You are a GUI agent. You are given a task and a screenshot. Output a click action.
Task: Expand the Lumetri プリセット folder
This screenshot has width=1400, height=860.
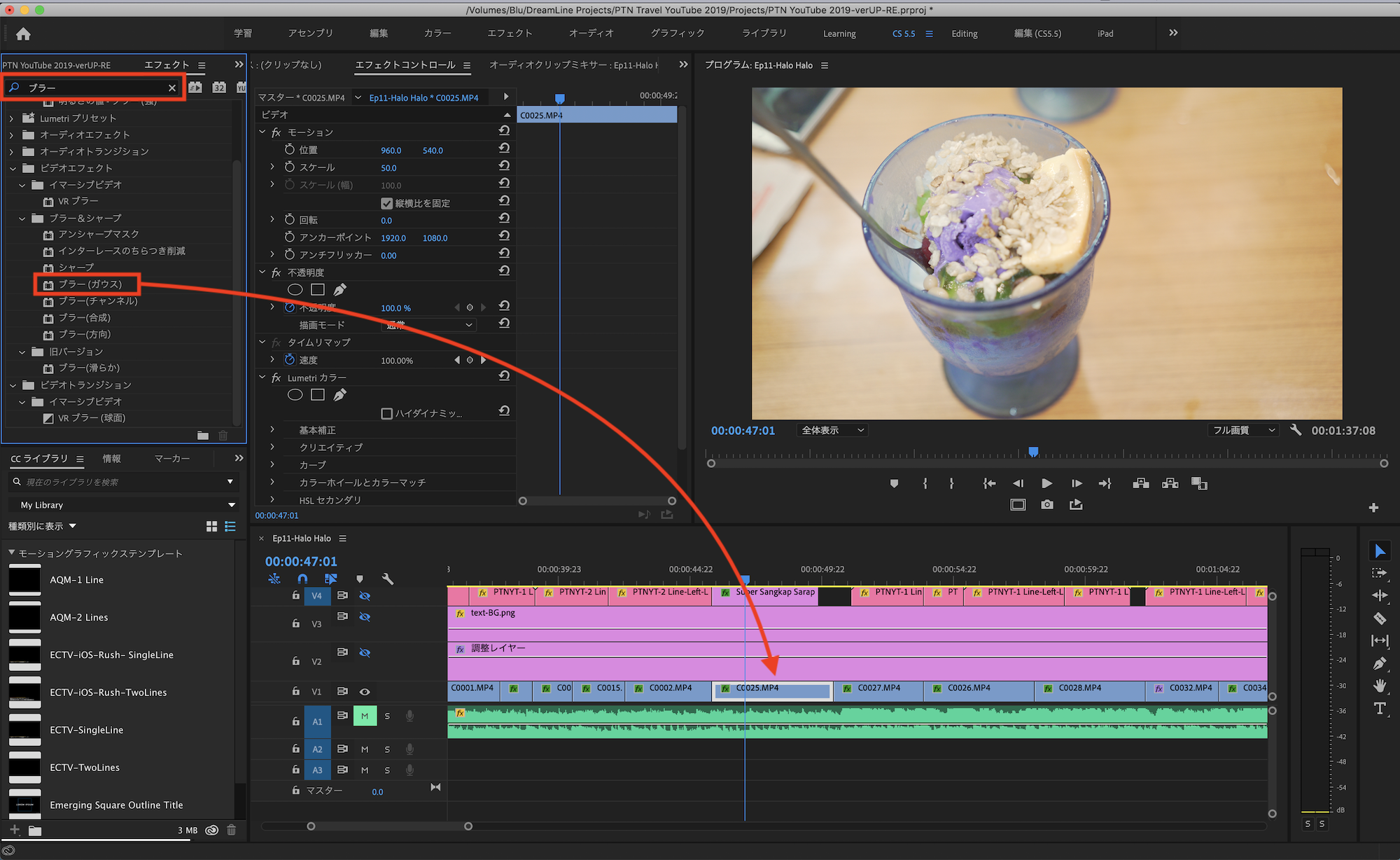pyautogui.click(x=11, y=118)
